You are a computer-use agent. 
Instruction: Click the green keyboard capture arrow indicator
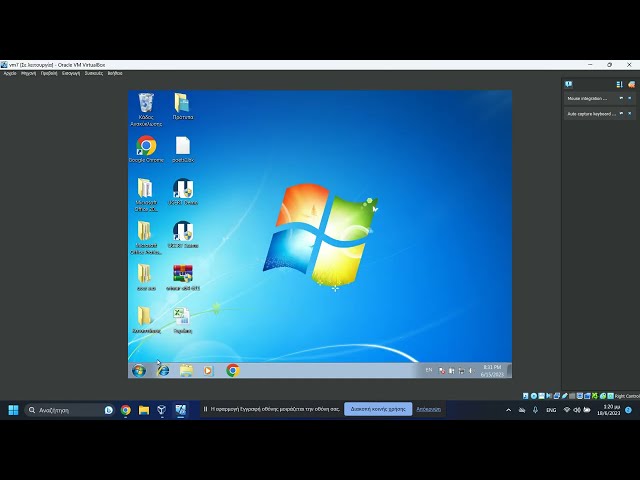click(611, 396)
